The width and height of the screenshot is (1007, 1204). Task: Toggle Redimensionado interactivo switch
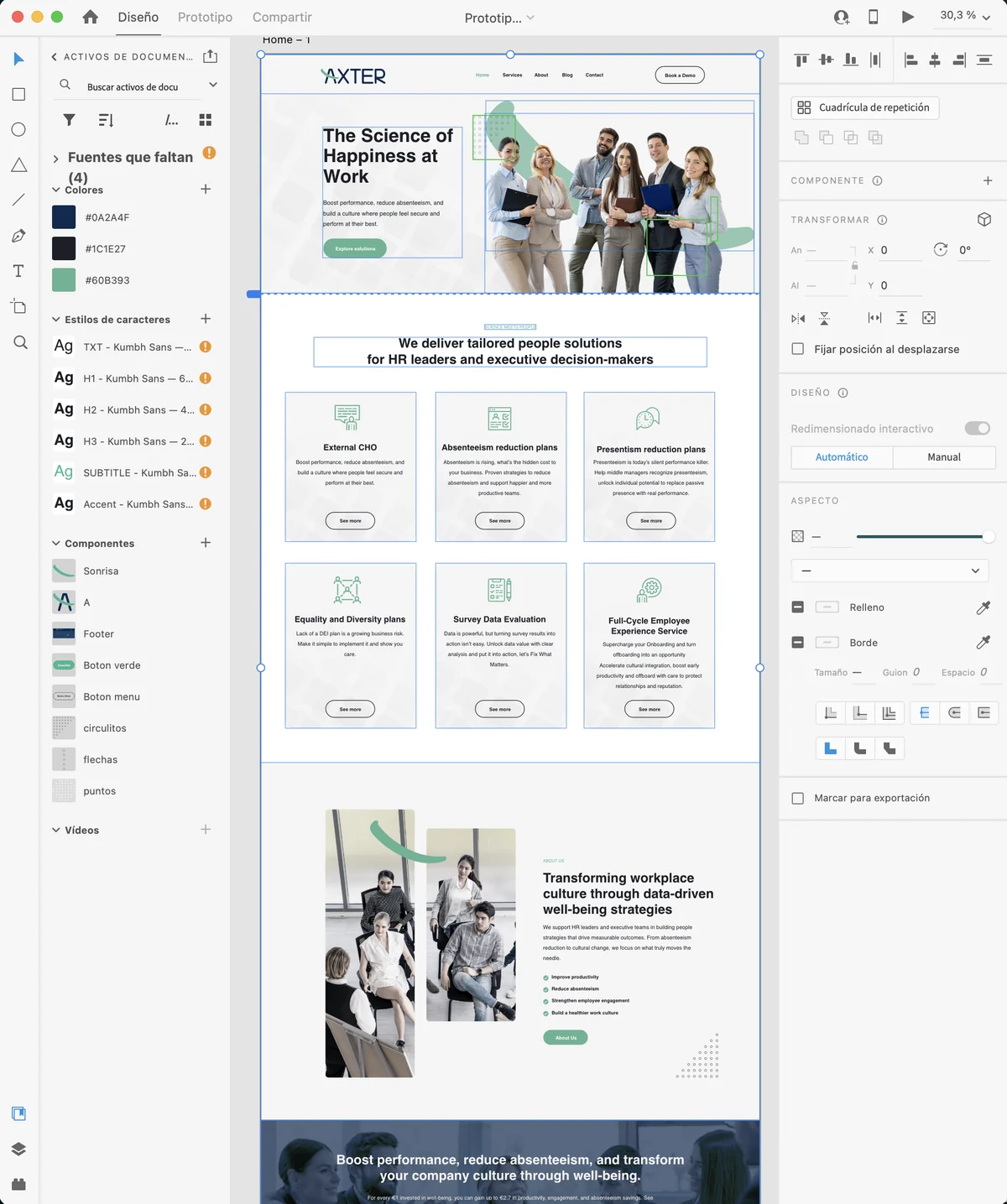point(978,428)
